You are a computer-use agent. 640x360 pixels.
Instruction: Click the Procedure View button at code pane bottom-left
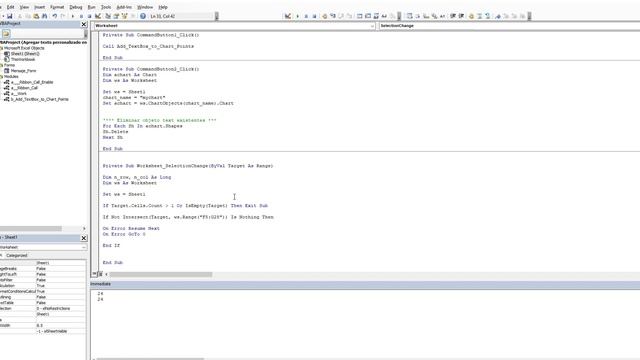[95, 274]
